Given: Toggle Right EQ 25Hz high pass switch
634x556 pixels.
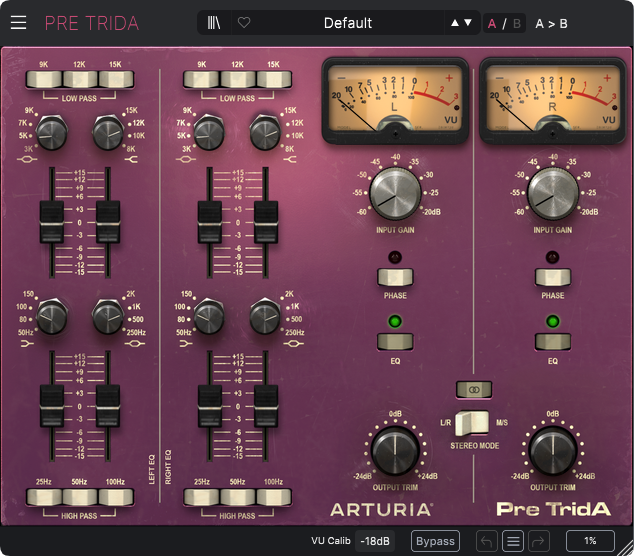Looking at the screenshot, I should point(202,497).
